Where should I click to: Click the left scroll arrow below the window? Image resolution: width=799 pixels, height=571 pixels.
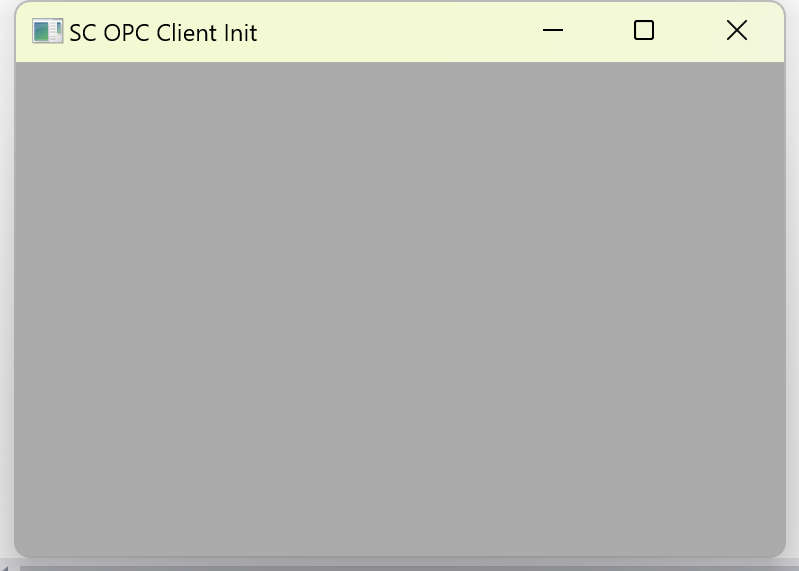click(4, 567)
